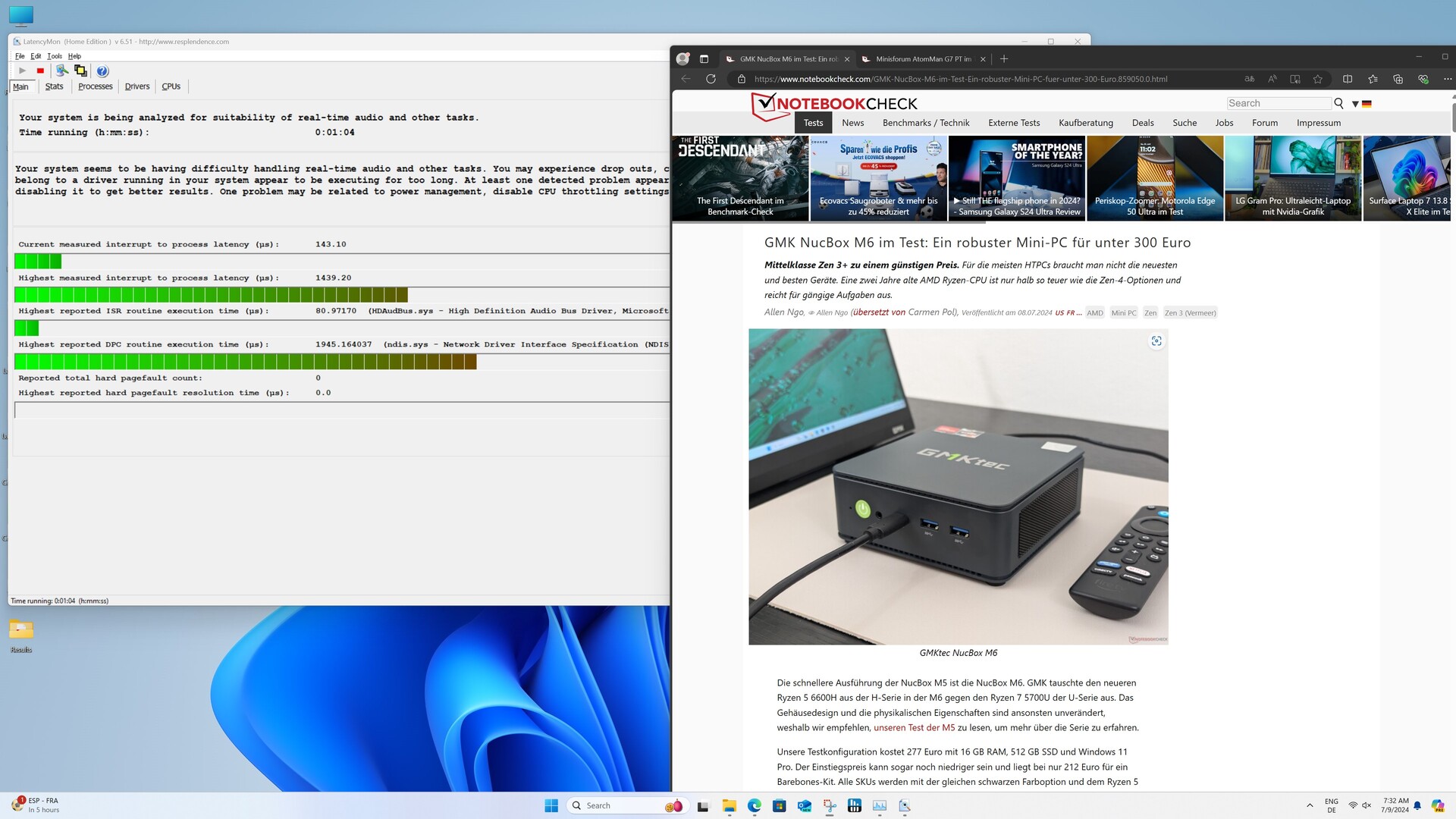Image resolution: width=1456 pixels, height=819 pixels.
Task: Add page to favorites with star icon
Action: pyautogui.click(x=1318, y=79)
